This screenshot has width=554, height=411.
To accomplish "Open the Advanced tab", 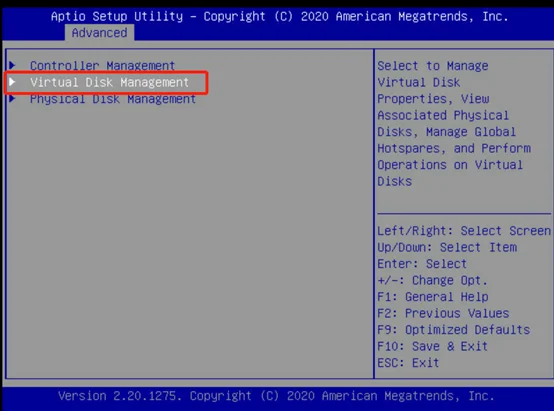I will pos(99,33).
